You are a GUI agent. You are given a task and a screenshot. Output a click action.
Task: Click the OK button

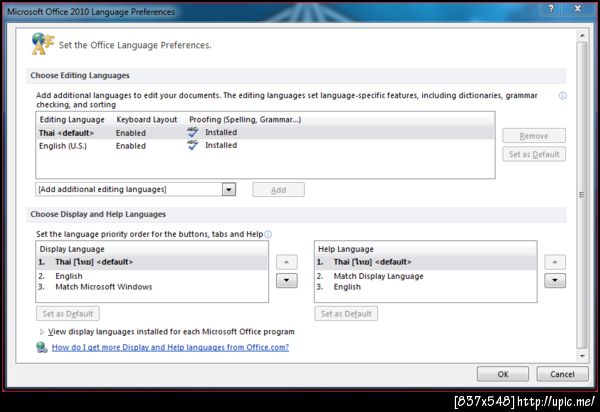tap(503, 374)
